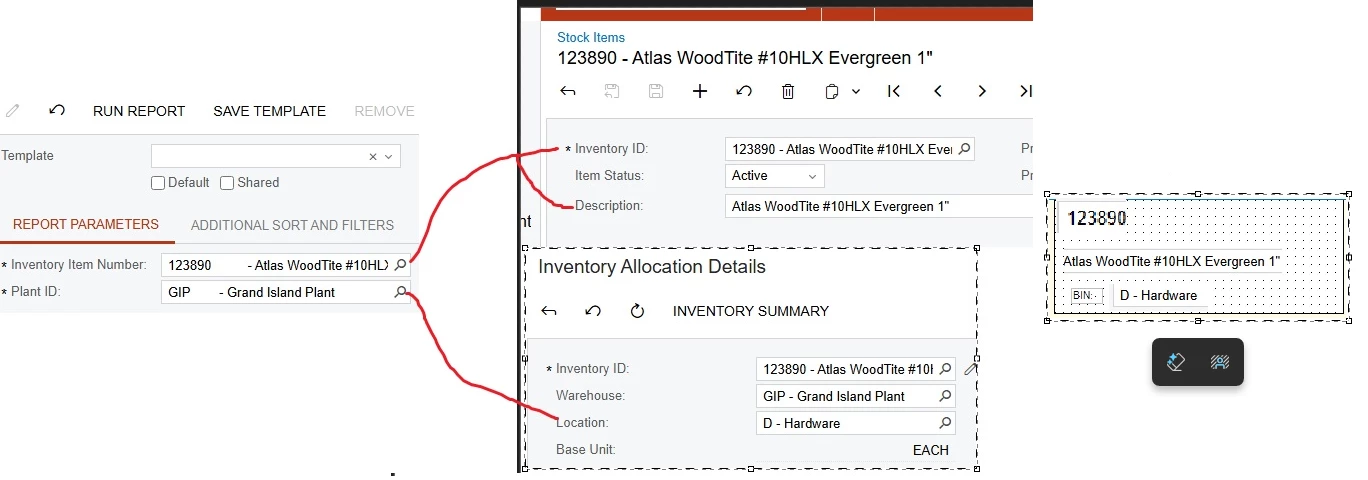Expand the clipboard menu chevron in Stock Items
Screen dimensions: 1368x480
(856, 91)
